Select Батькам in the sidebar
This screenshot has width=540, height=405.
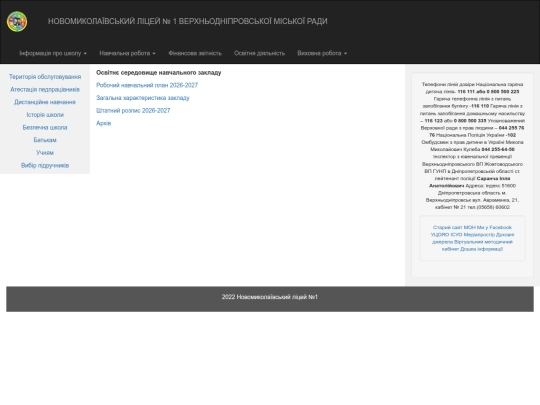pos(45,140)
